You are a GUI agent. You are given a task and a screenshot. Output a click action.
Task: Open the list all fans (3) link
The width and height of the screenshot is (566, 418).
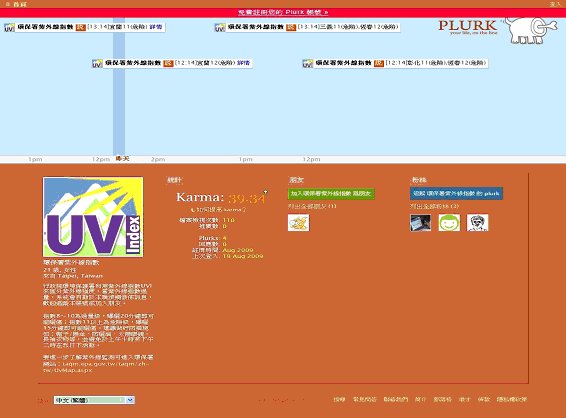434,206
